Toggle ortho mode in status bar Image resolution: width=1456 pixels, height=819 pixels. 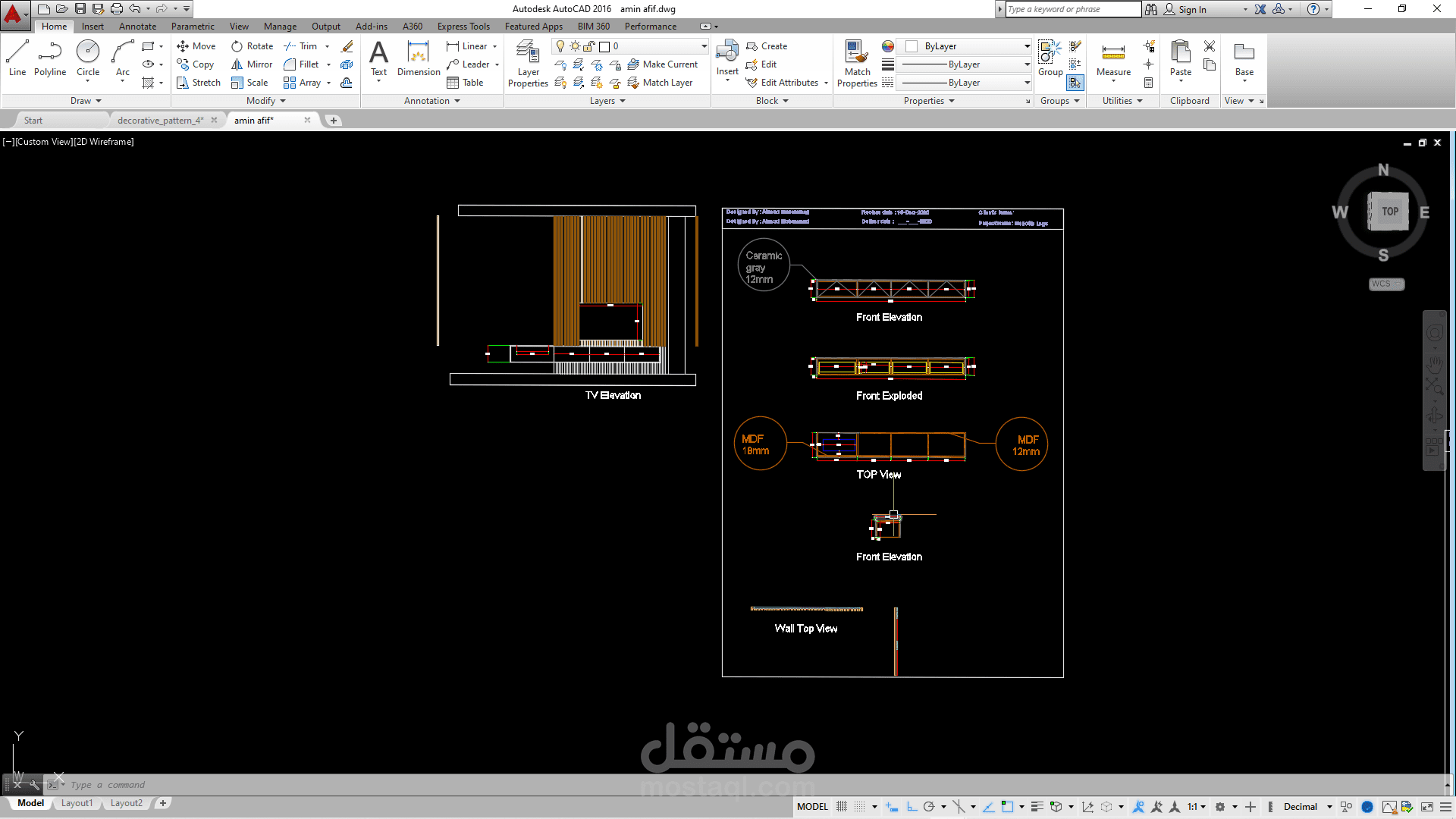pyautogui.click(x=912, y=807)
